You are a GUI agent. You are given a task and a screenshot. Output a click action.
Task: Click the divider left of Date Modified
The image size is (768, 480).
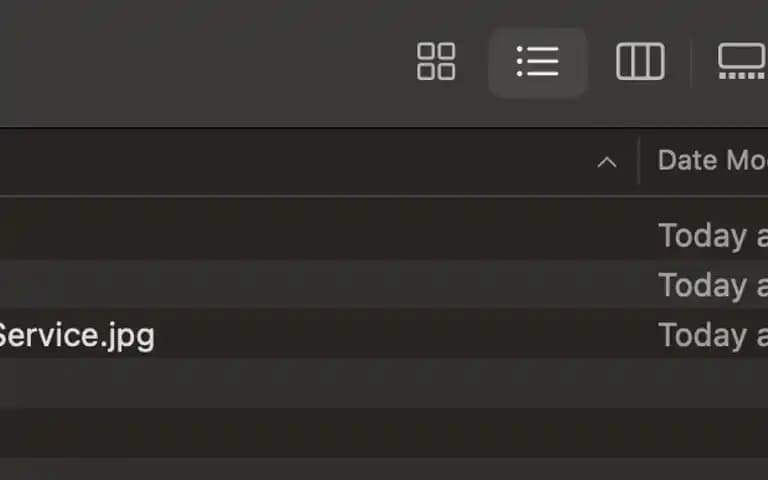(639, 161)
